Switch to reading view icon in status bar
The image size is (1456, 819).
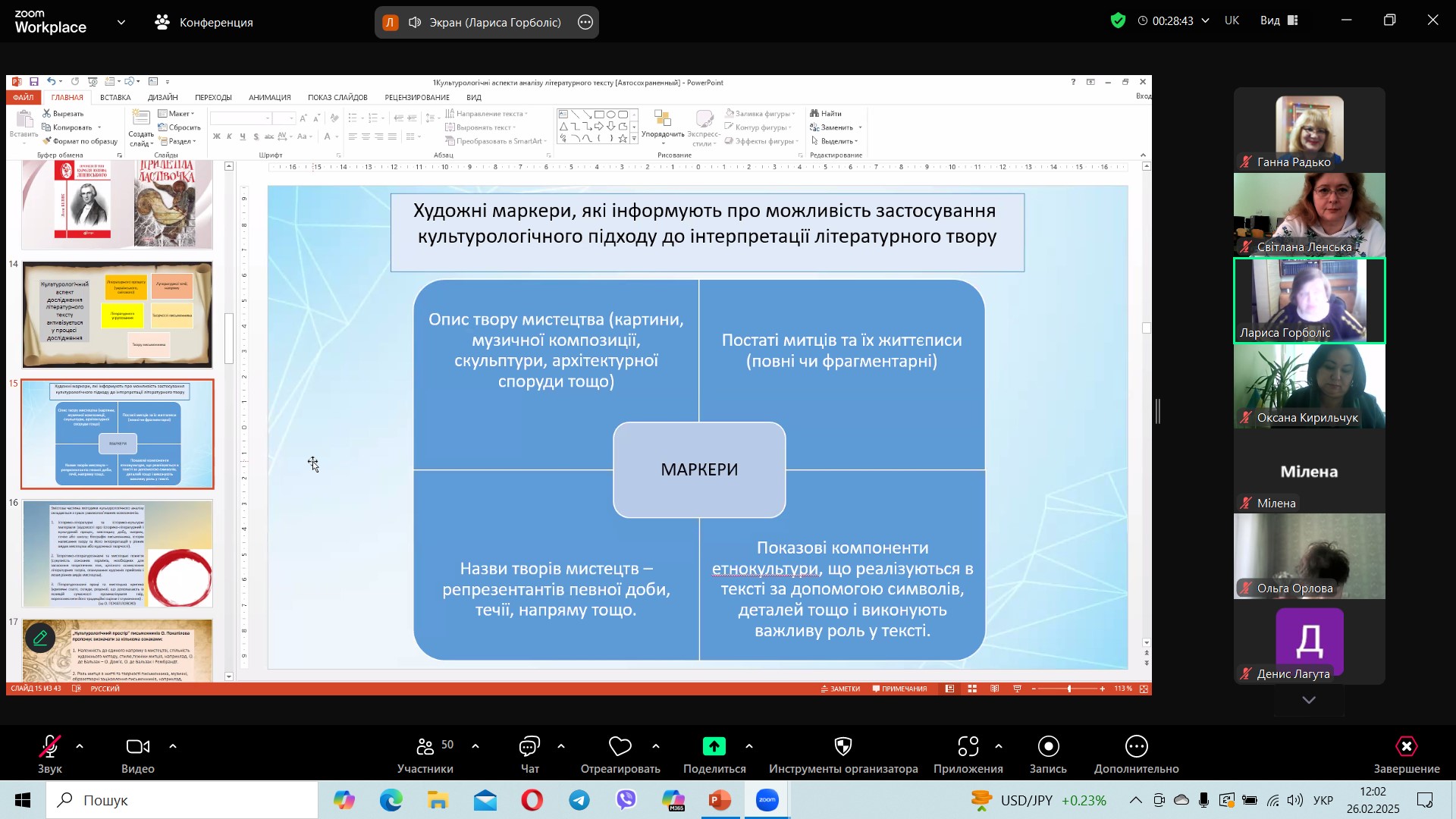tap(995, 689)
